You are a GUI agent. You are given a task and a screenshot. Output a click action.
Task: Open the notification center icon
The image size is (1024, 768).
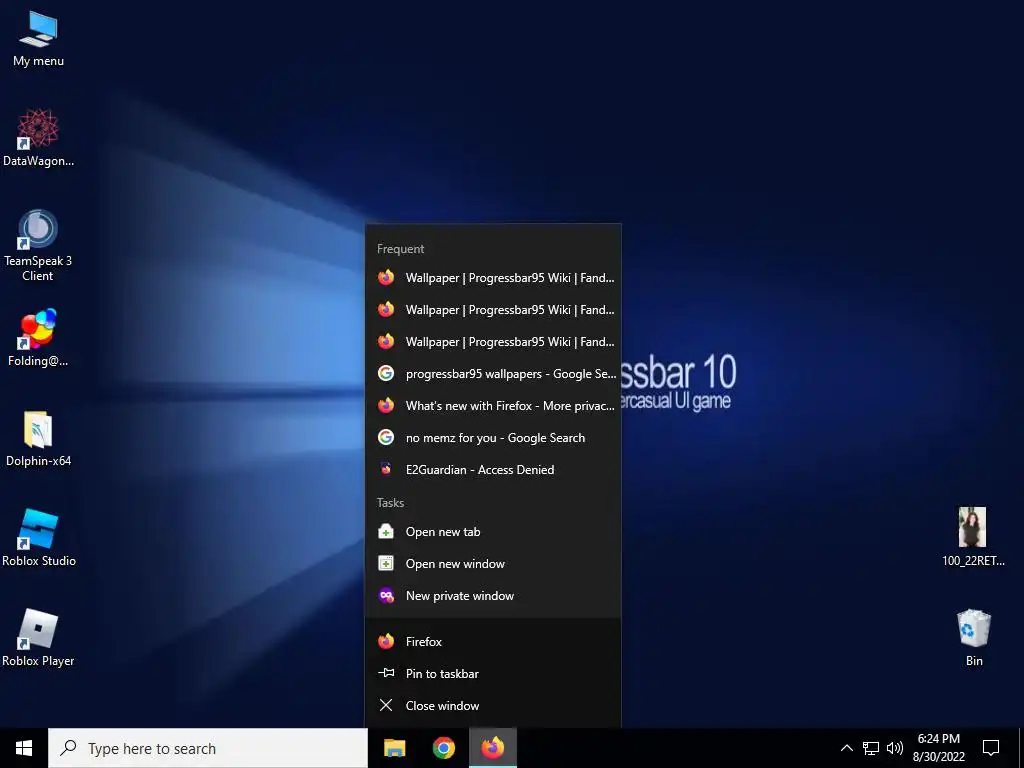(x=991, y=748)
